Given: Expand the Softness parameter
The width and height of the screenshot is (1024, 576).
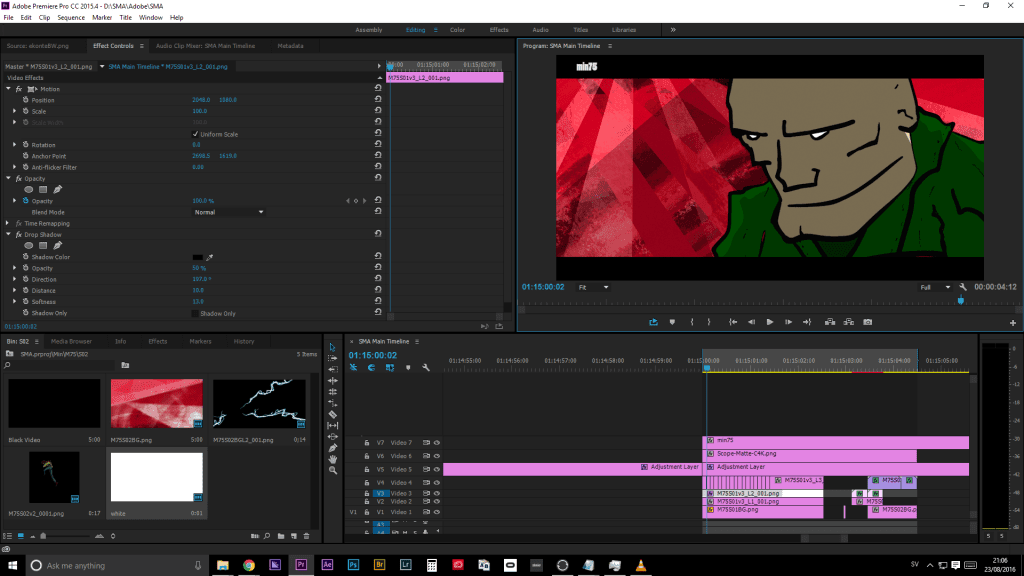Looking at the screenshot, I should tap(15, 302).
